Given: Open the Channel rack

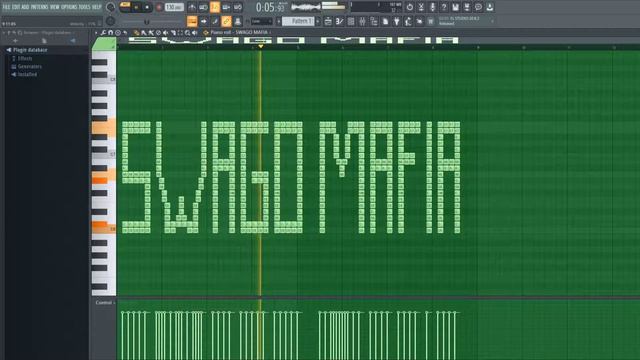Looking at the screenshot, I should click(x=351, y=21).
